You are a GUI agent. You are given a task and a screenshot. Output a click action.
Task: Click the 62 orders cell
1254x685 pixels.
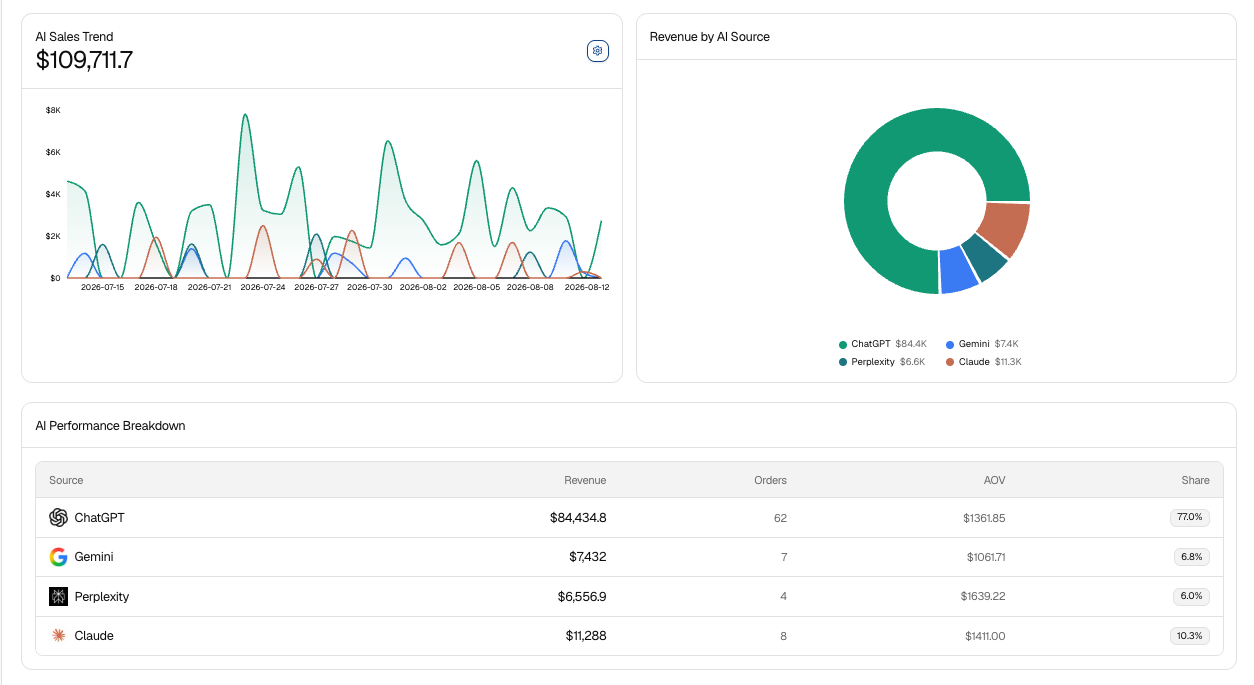(x=780, y=518)
